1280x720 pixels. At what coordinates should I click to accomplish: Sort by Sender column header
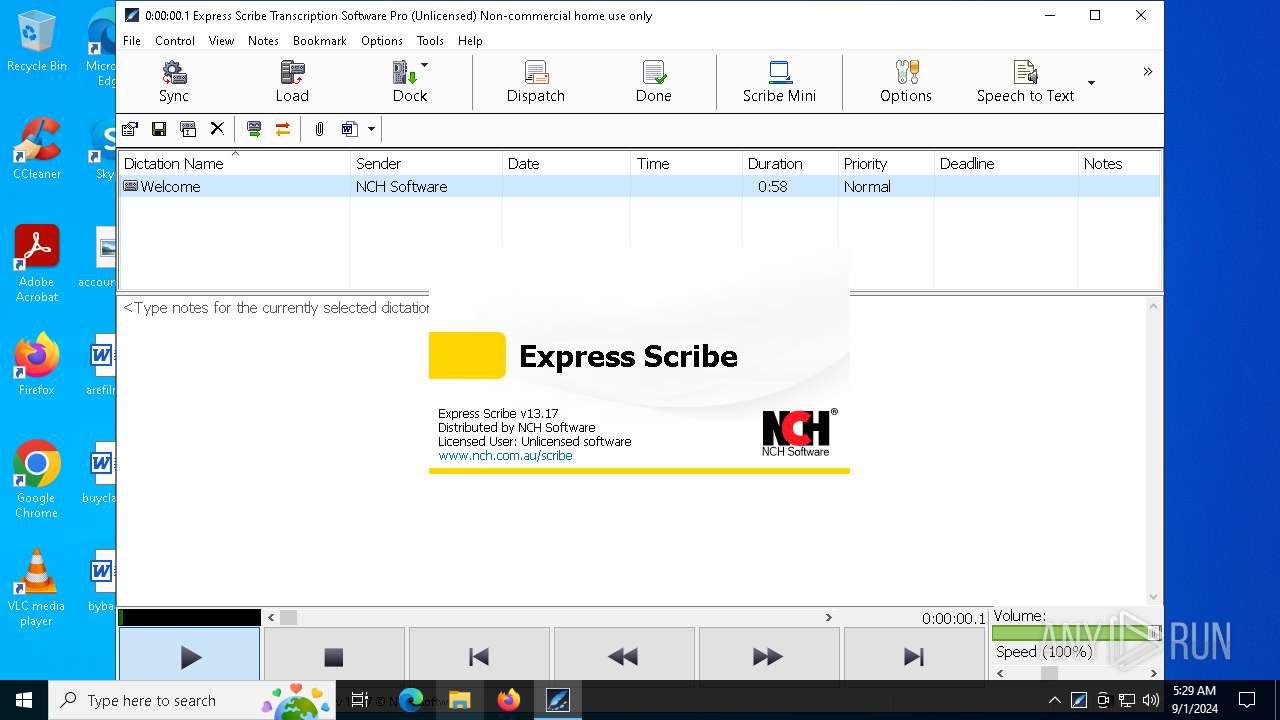426,164
